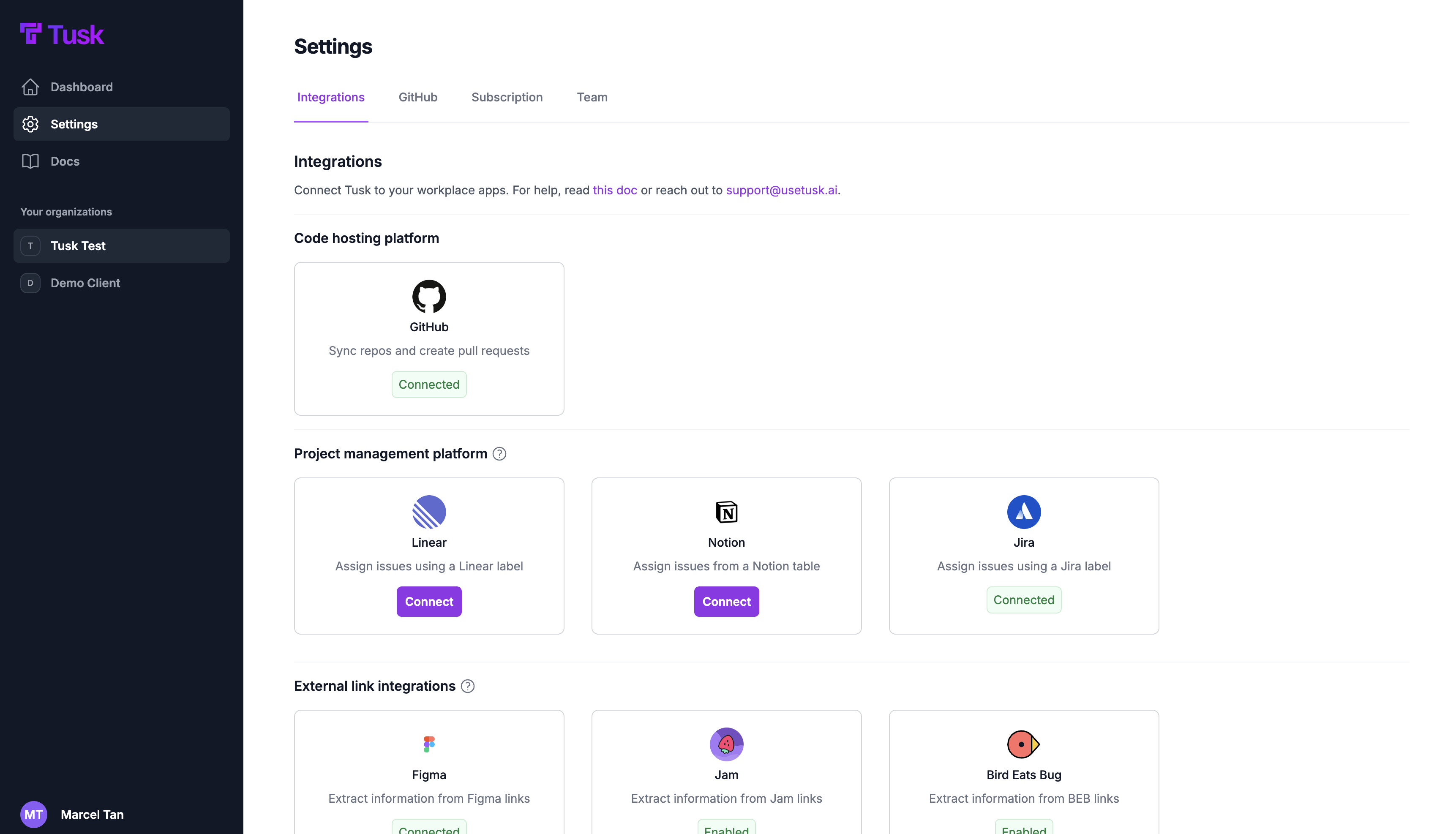Click the Bird Eats Bug card title
The height and width of the screenshot is (834, 1456).
pyautogui.click(x=1024, y=775)
